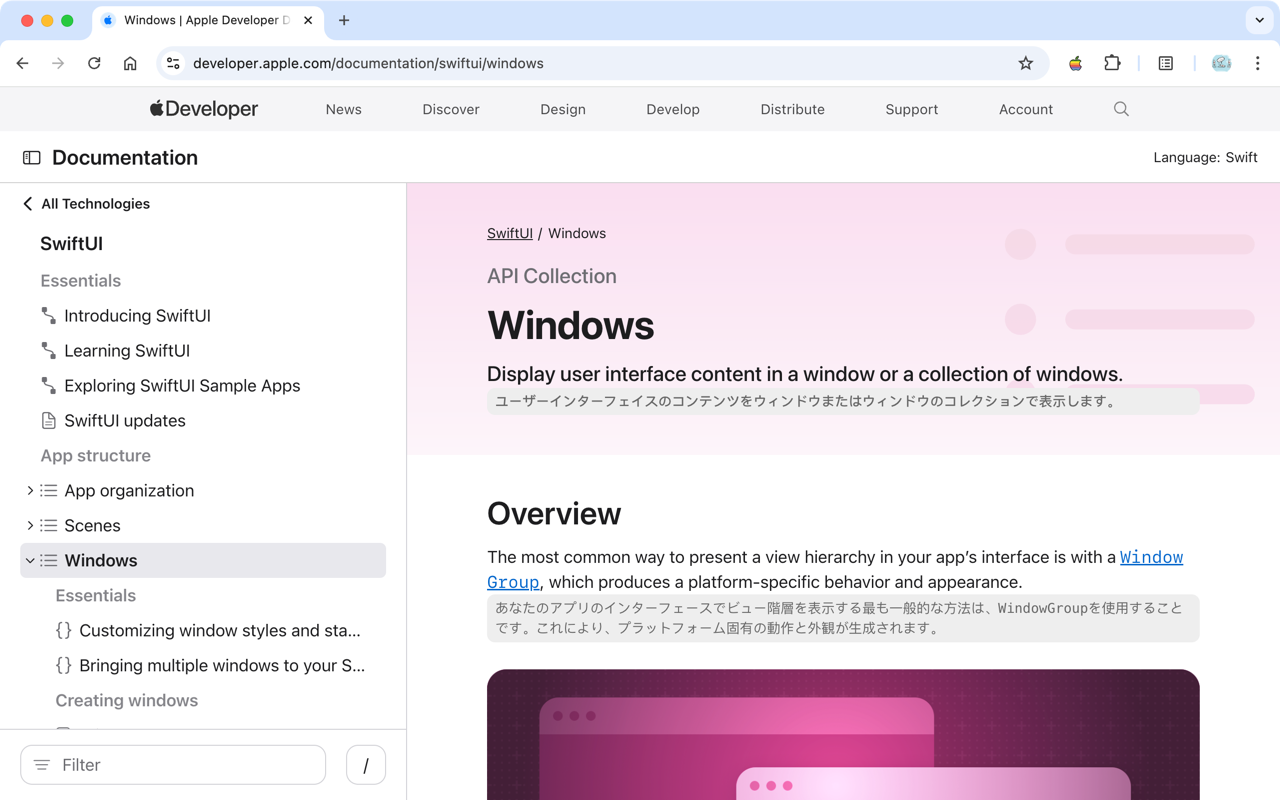Close the Windows Apple Developer tab
This screenshot has height=800, width=1280.
[x=308, y=20]
